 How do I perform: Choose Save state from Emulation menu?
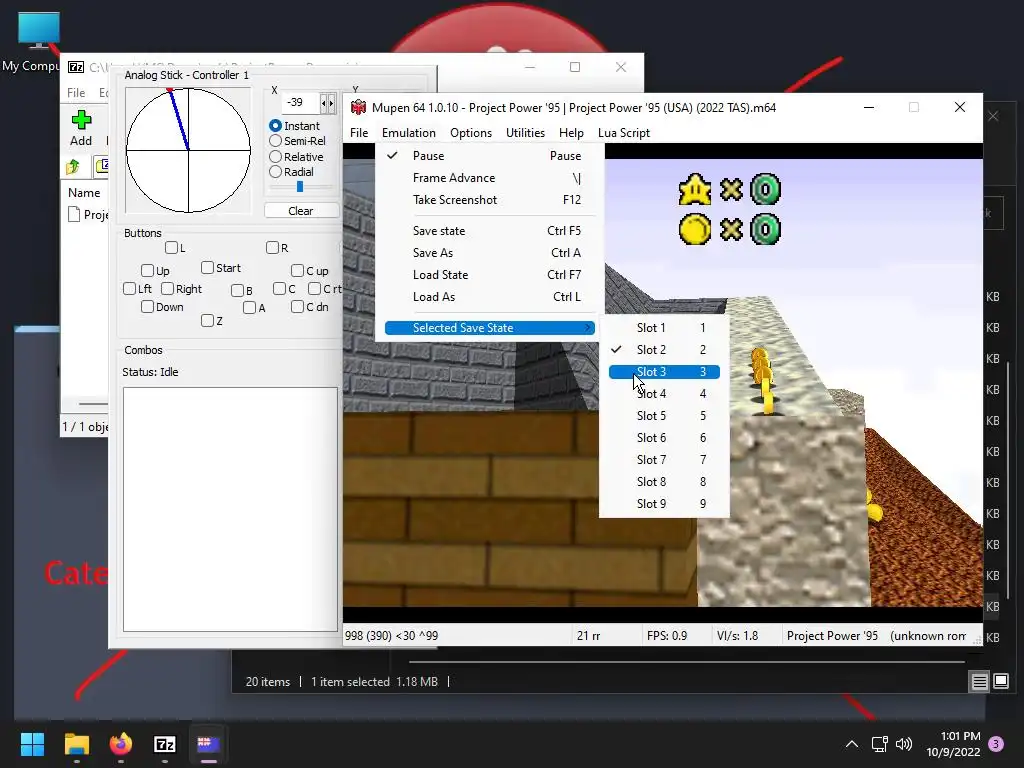(x=490, y=231)
